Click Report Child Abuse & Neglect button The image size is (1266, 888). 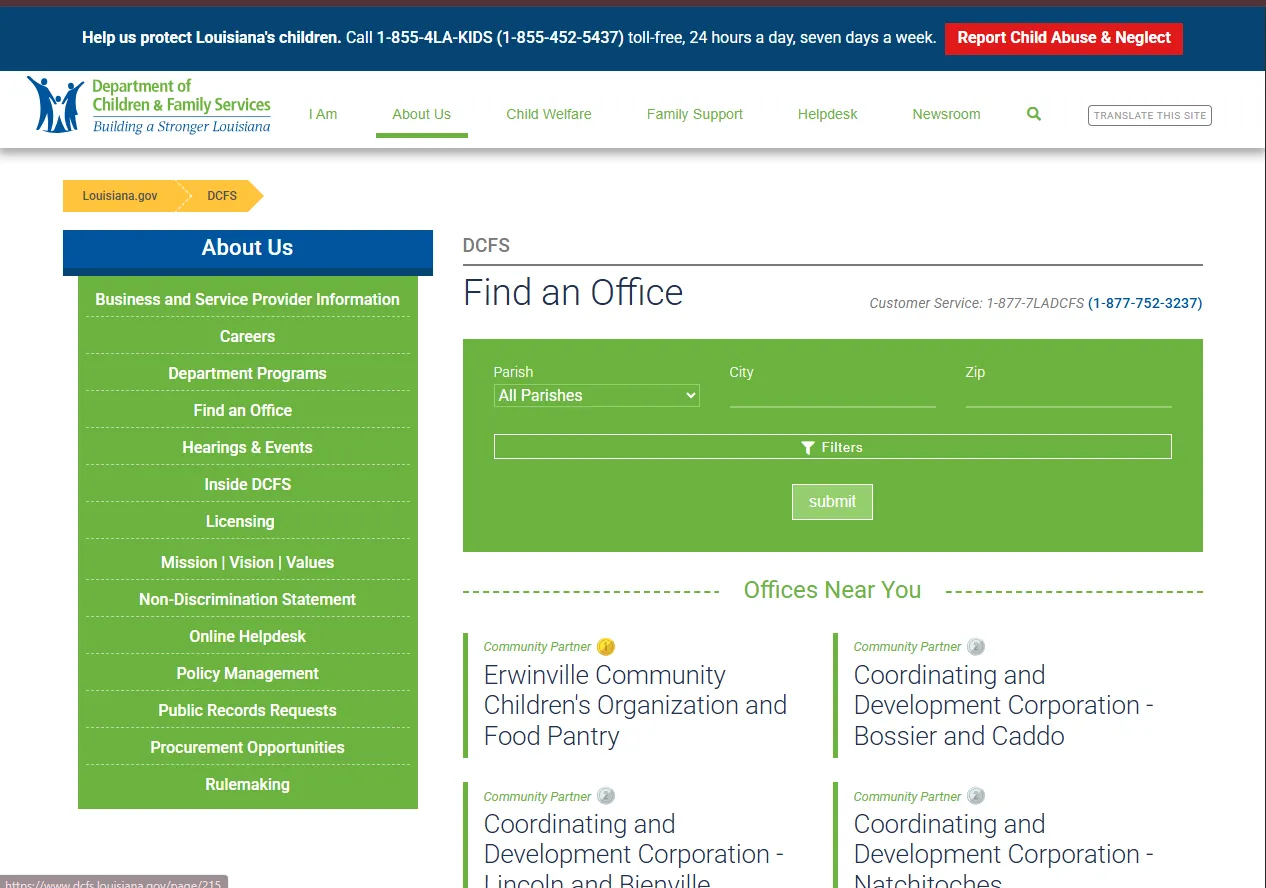(1064, 38)
